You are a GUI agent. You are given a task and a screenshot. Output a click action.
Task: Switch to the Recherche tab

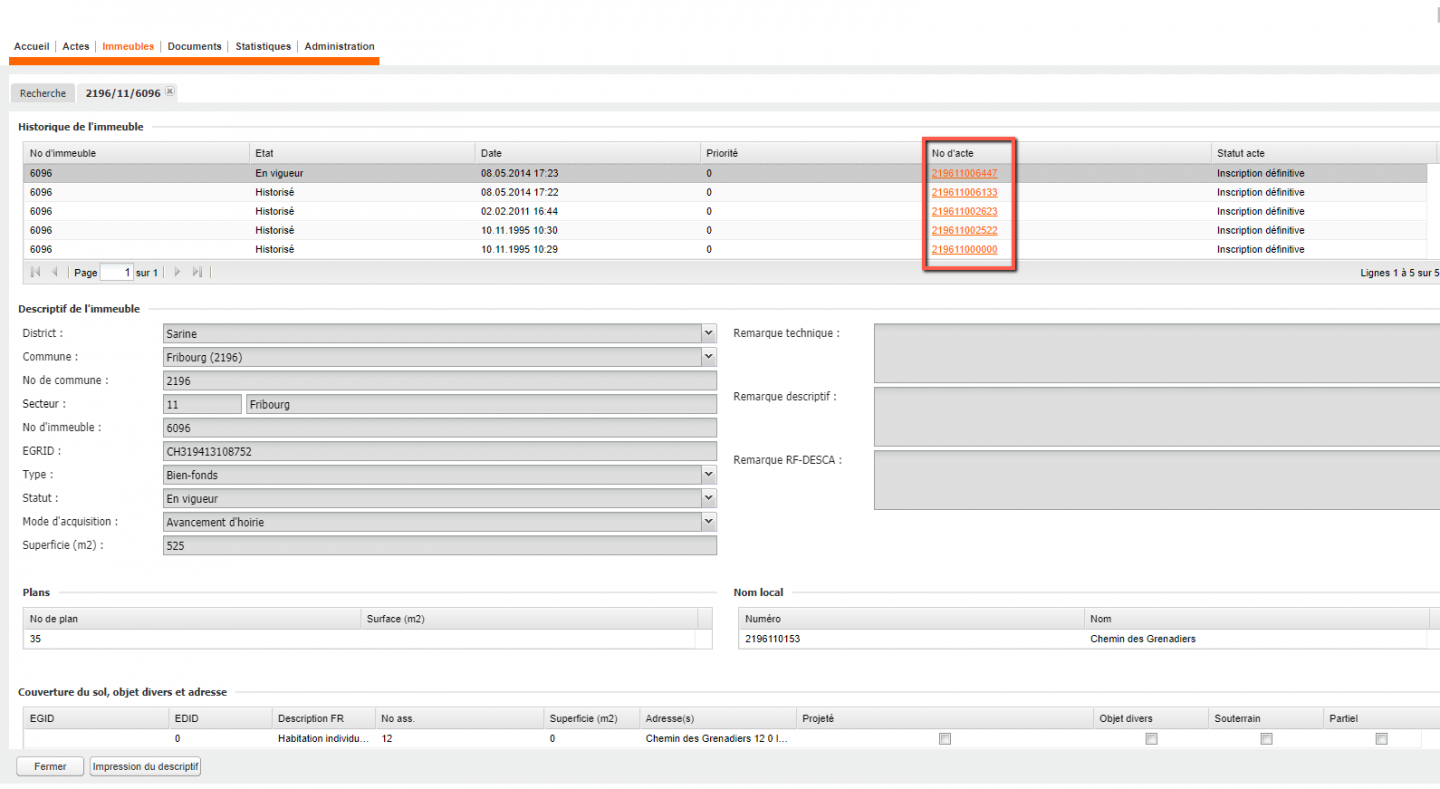[x=43, y=93]
